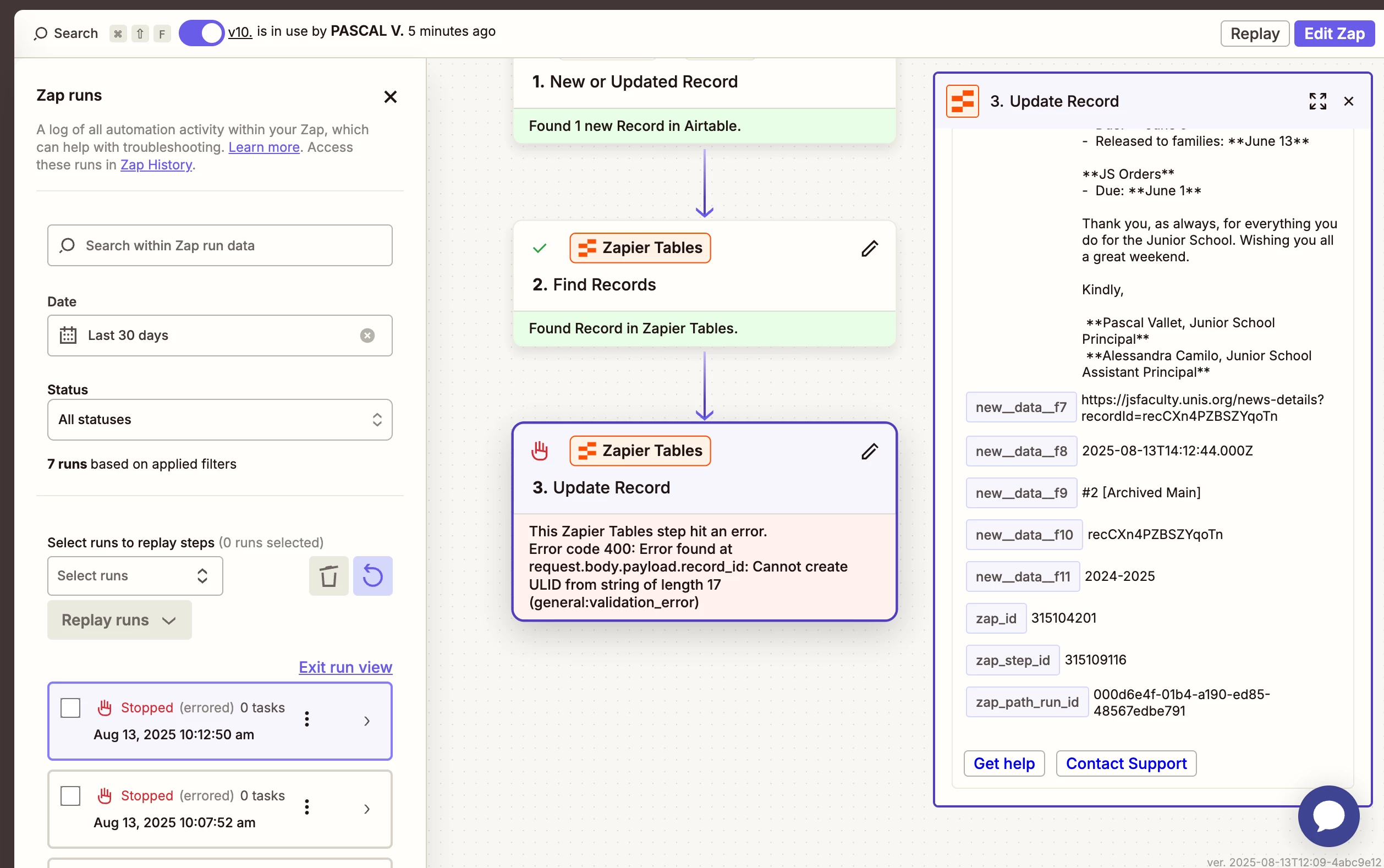Open the chat bubble widget
This screenshot has height=868, width=1384.
1328,816
